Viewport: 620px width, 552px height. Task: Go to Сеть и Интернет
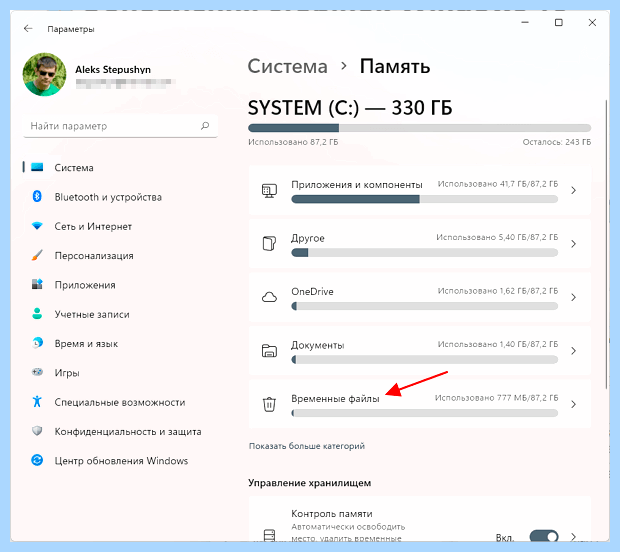[x=120, y=226]
